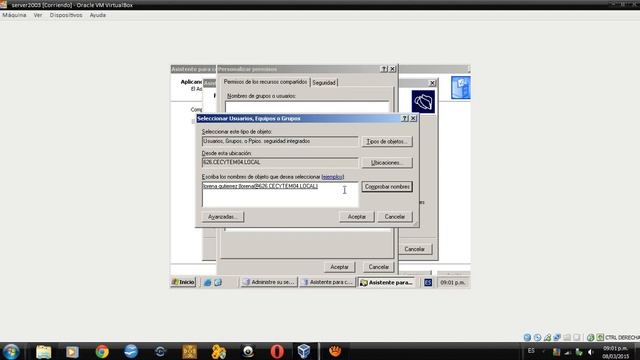Launch Google Chrome from host taskbar
Viewport: 640px width, 360px height.
pyautogui.click(x=102, y=351)
